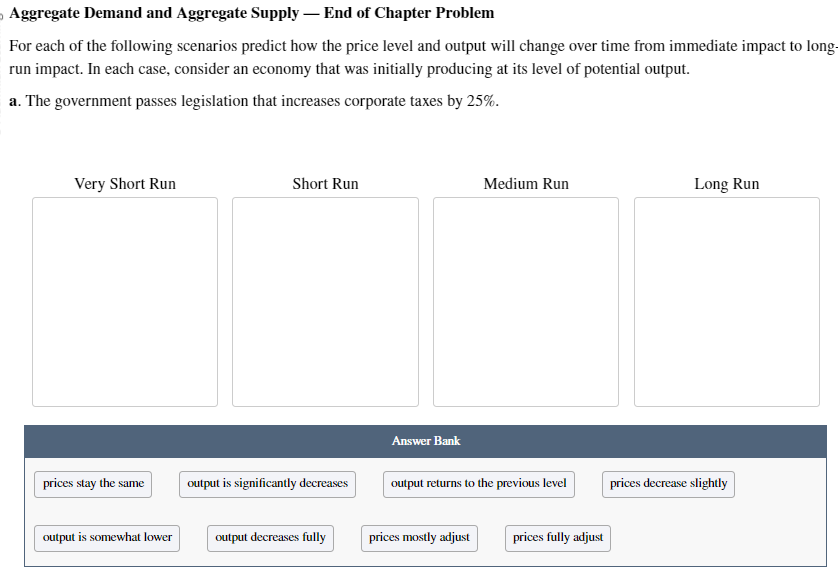Viewport: 838px width, 582px height.
Task: Click the Long Run column label
Action: point(726,183)
